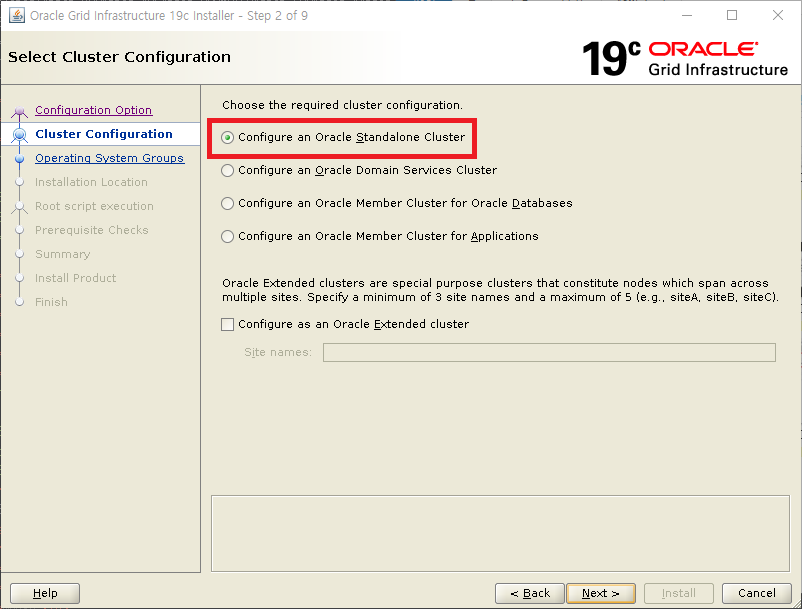Image resolution: width=802 pixels, height=609 pixels.
Task: Click the Help button
Action: coord(45,593)
